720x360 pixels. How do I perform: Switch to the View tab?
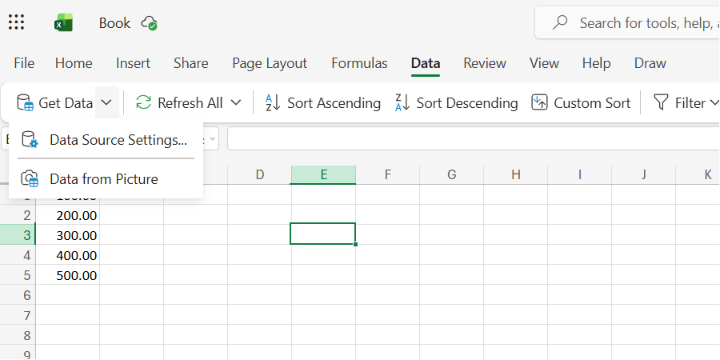point(544,63)
